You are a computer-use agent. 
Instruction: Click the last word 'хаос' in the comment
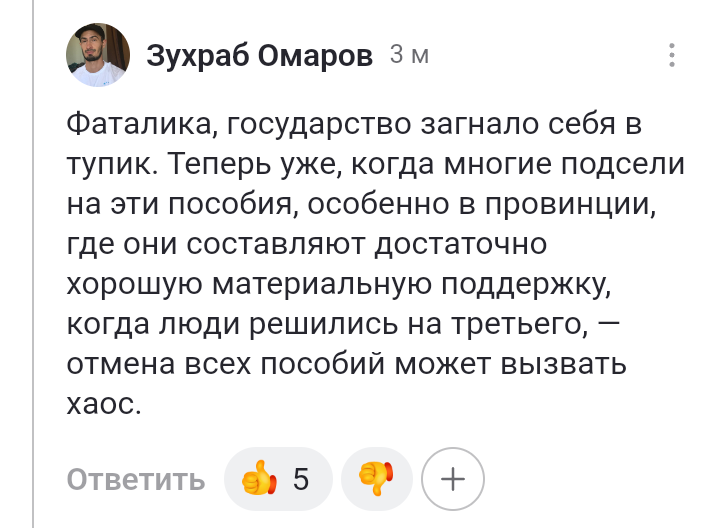(101, 404)
